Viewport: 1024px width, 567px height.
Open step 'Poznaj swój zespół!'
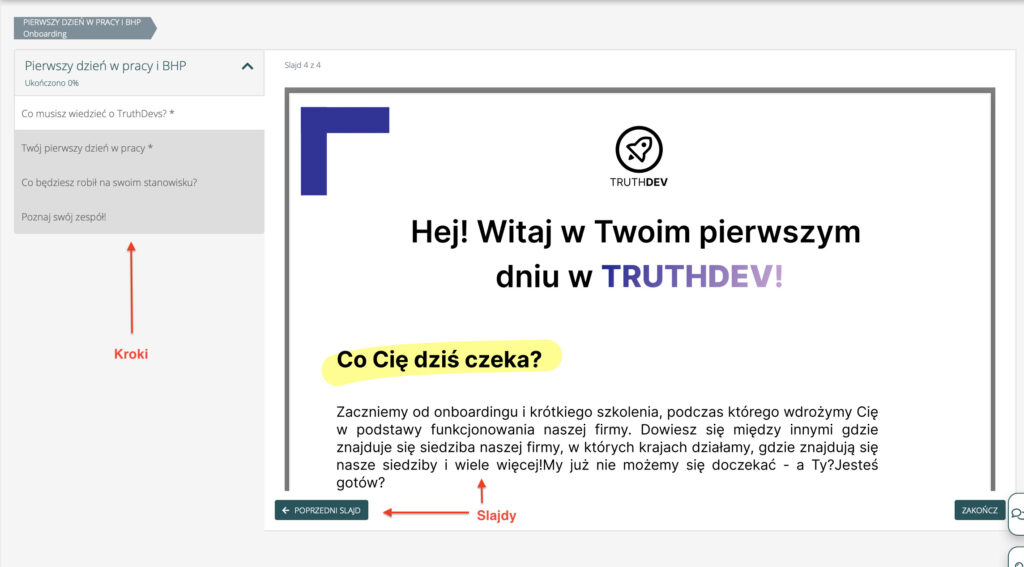64,216
